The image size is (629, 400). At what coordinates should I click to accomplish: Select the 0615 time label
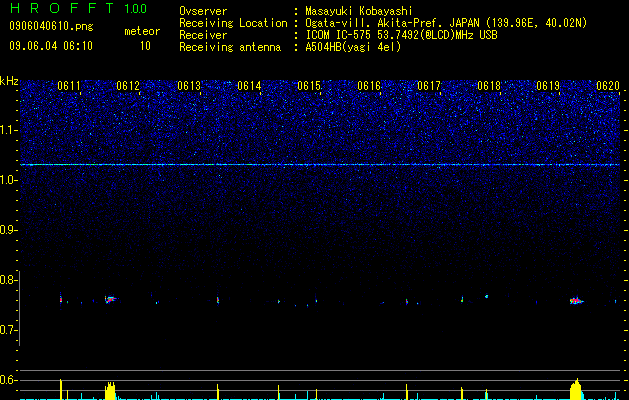[x=309, y=86]
